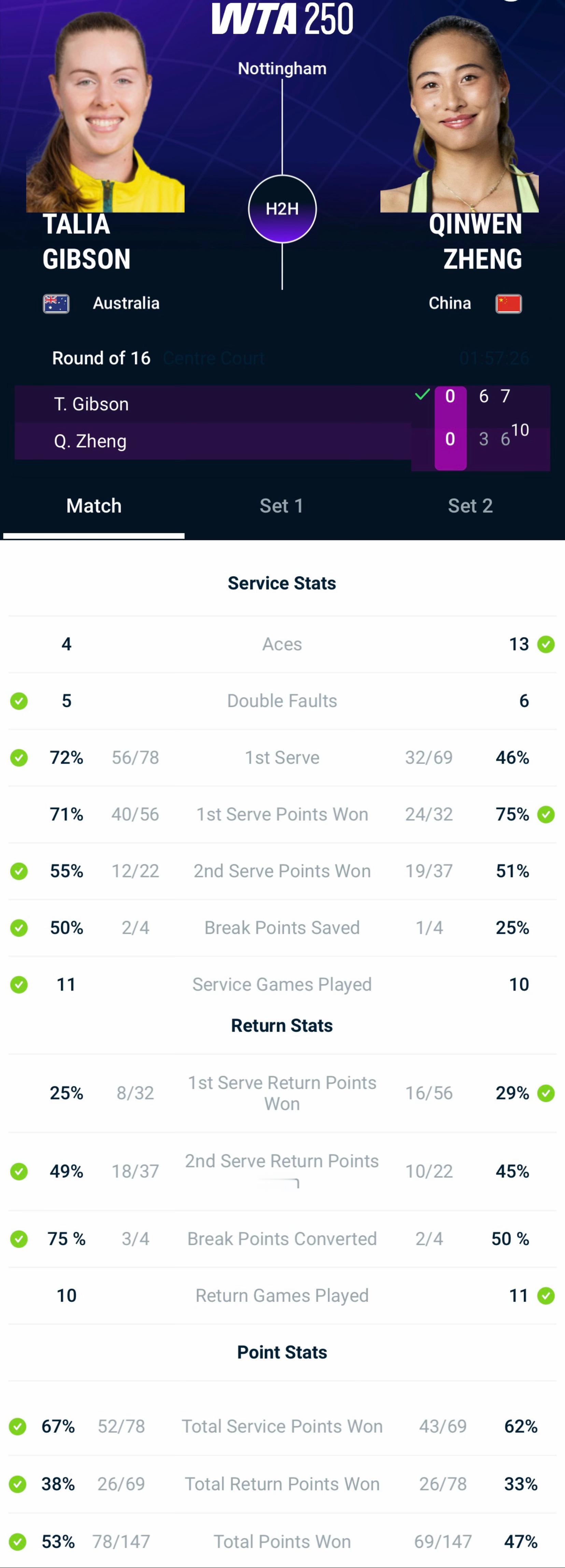The height and width of the screenshot is (1568, 565).
Task: Click the China flag icon
Action: pyautogui.click(x=508, y=303)
